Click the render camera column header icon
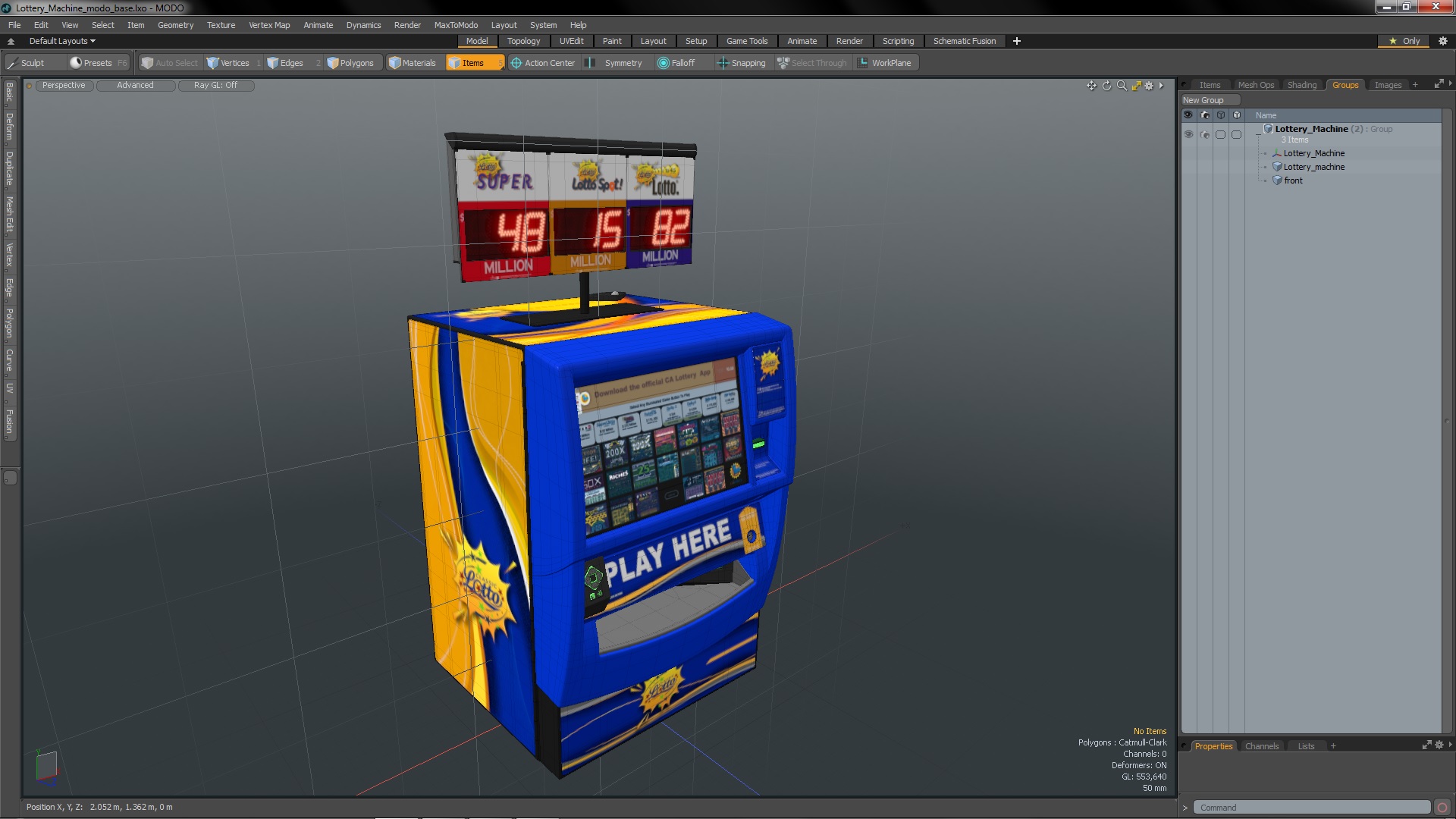1456x819 pixels. (1205, 115)
